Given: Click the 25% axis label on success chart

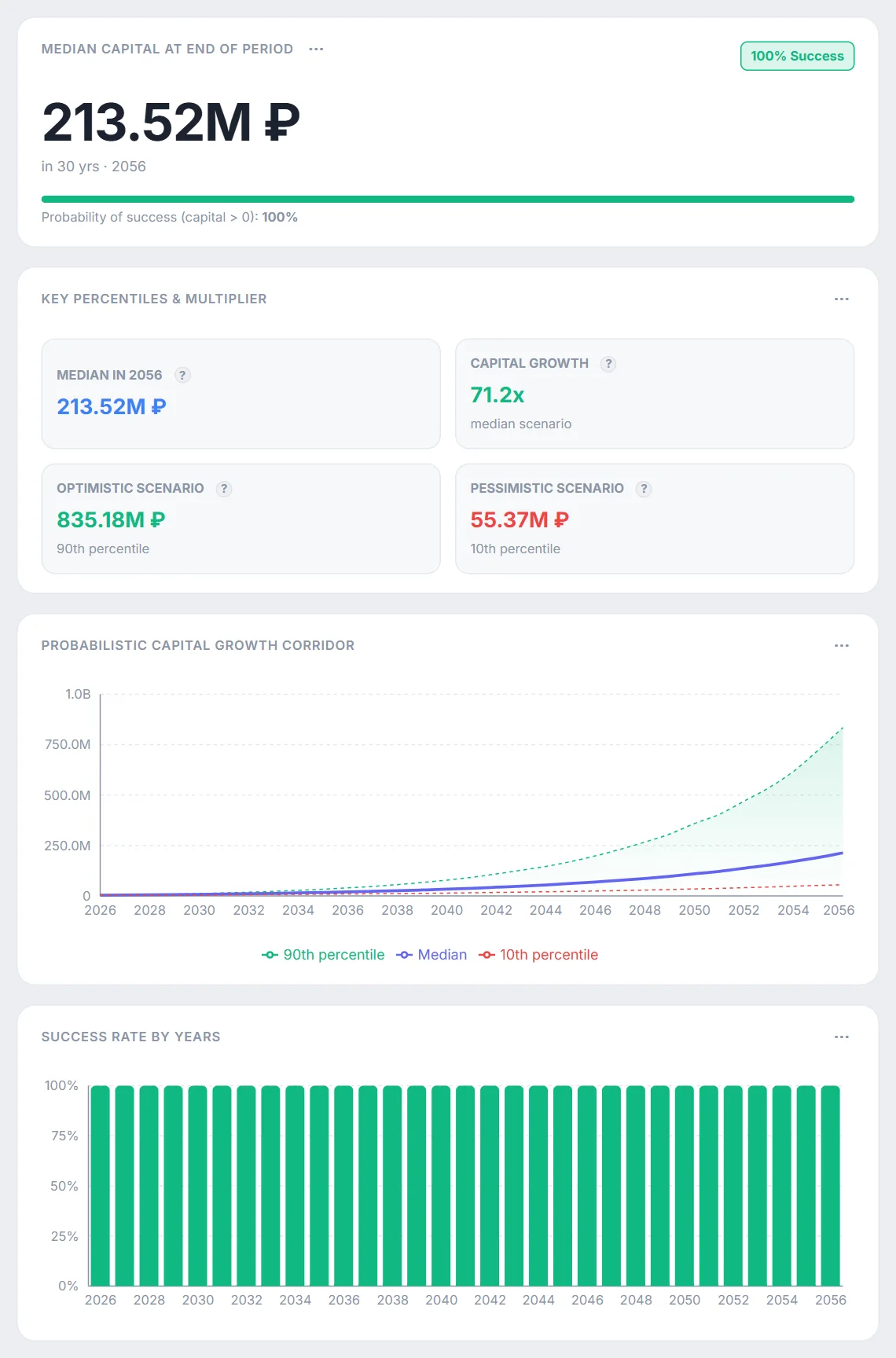Looking at the screenshot, I should 64,1236.
